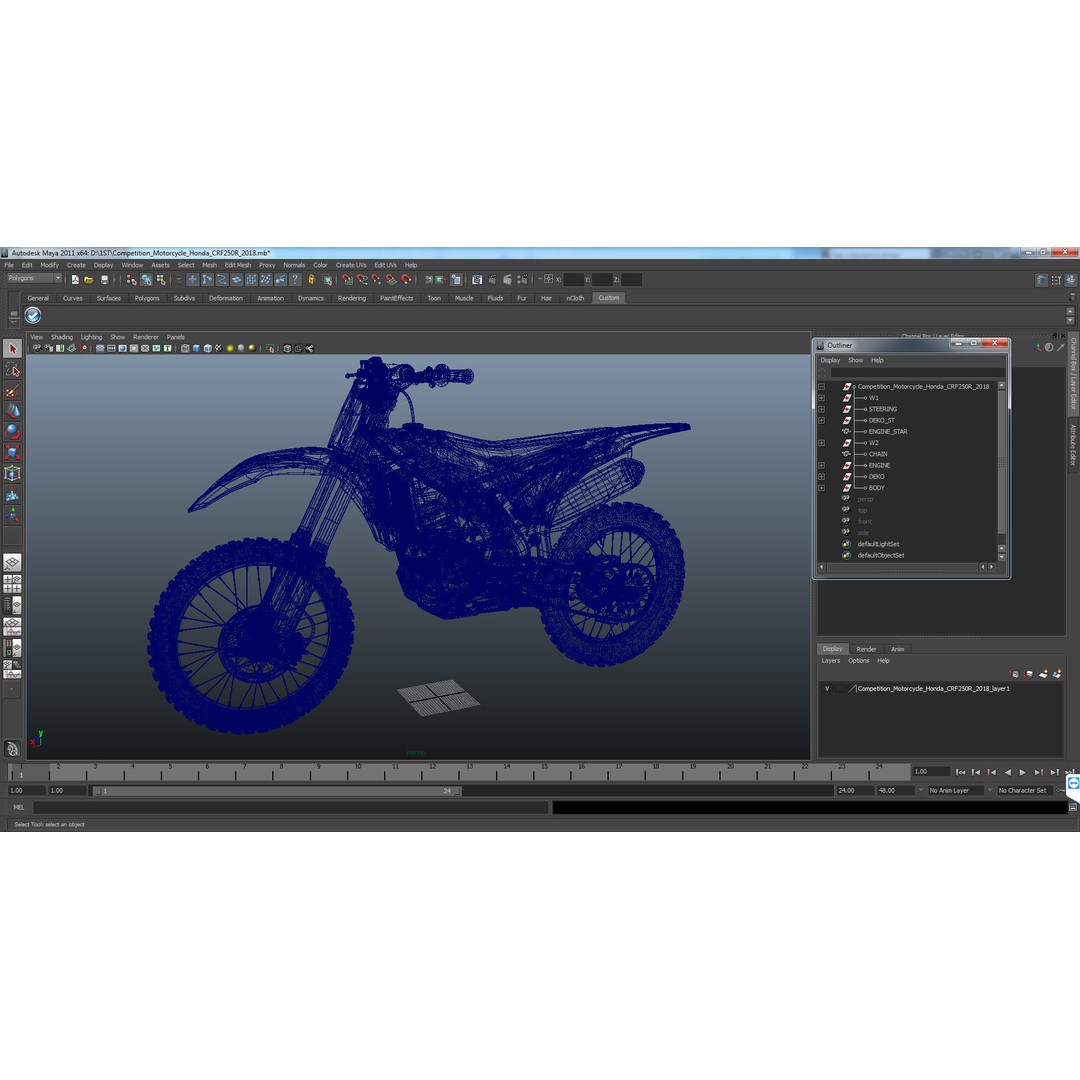The width and height of the screenshot is (1080, 1080).
Task: Expand the DEKO_ST node in Outliner
Action: tap(822, 420)
